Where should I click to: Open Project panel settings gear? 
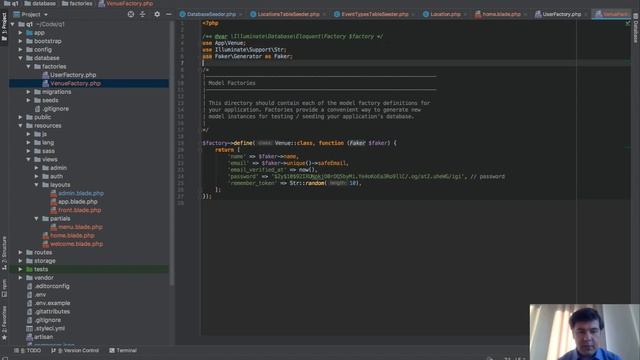[157, 14]
